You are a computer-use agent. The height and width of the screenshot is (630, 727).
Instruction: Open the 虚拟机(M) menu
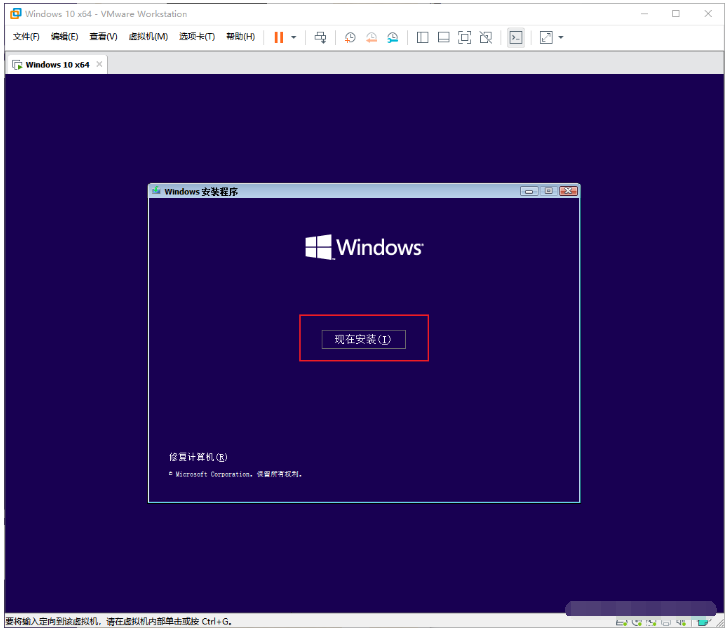(x=148, y=37)
